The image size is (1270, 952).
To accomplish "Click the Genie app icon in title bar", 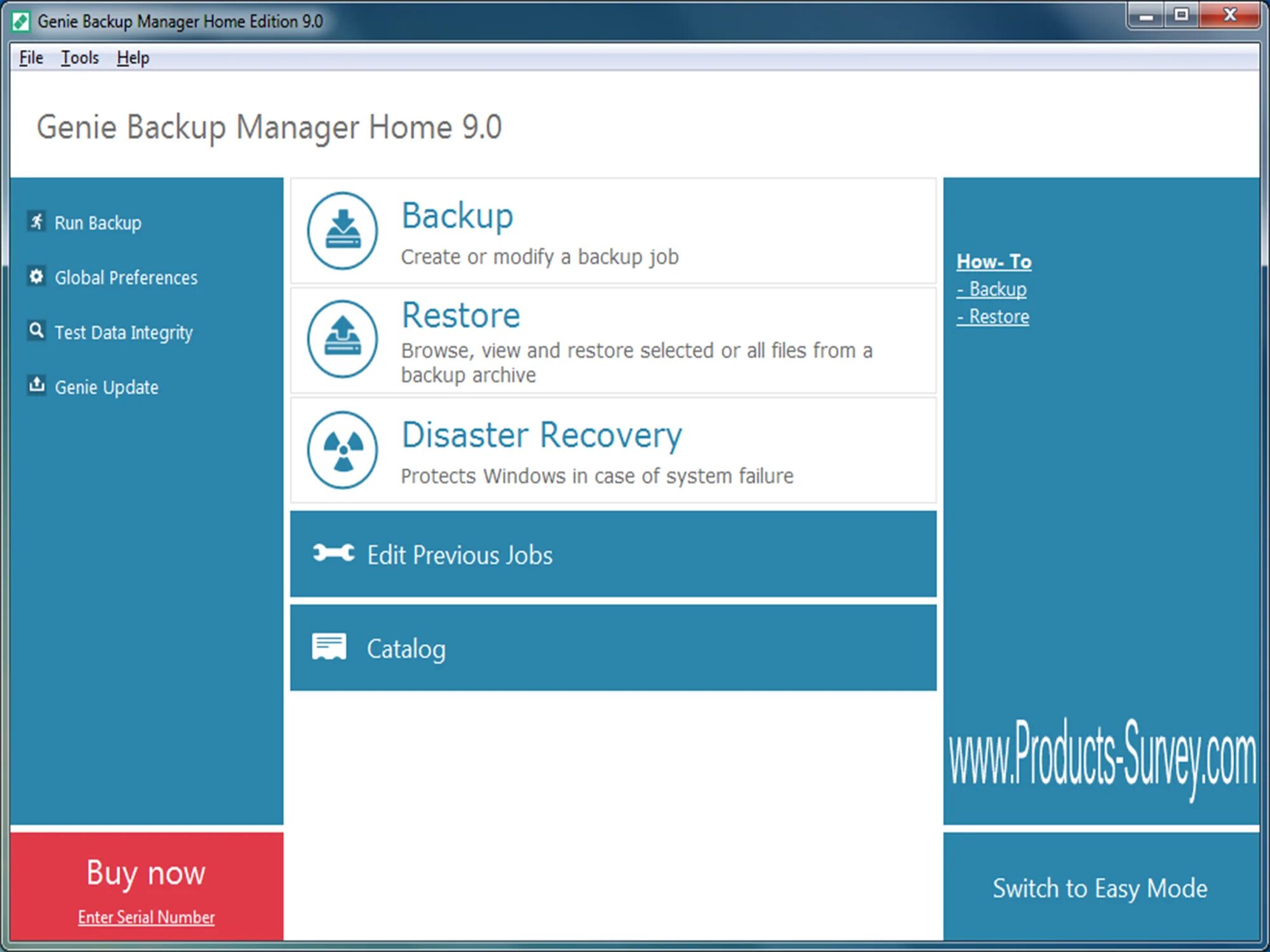I will [x=21, y=22].
